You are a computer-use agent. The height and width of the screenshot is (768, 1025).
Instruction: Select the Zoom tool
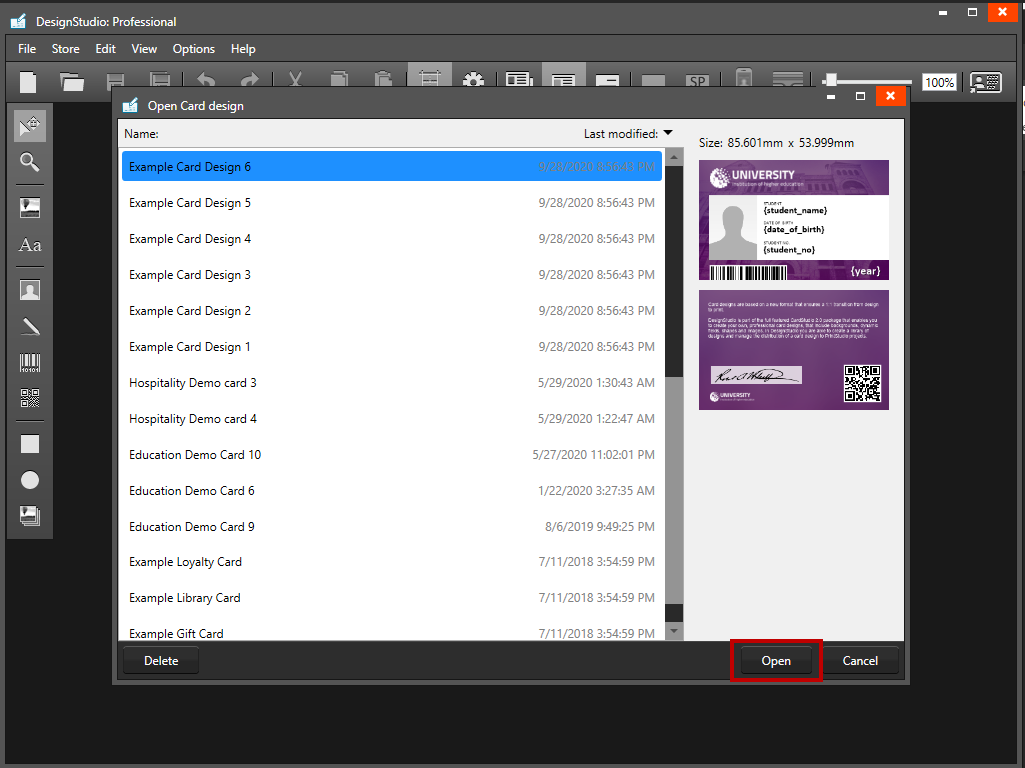pyautogui.click(x=29, y=161)
